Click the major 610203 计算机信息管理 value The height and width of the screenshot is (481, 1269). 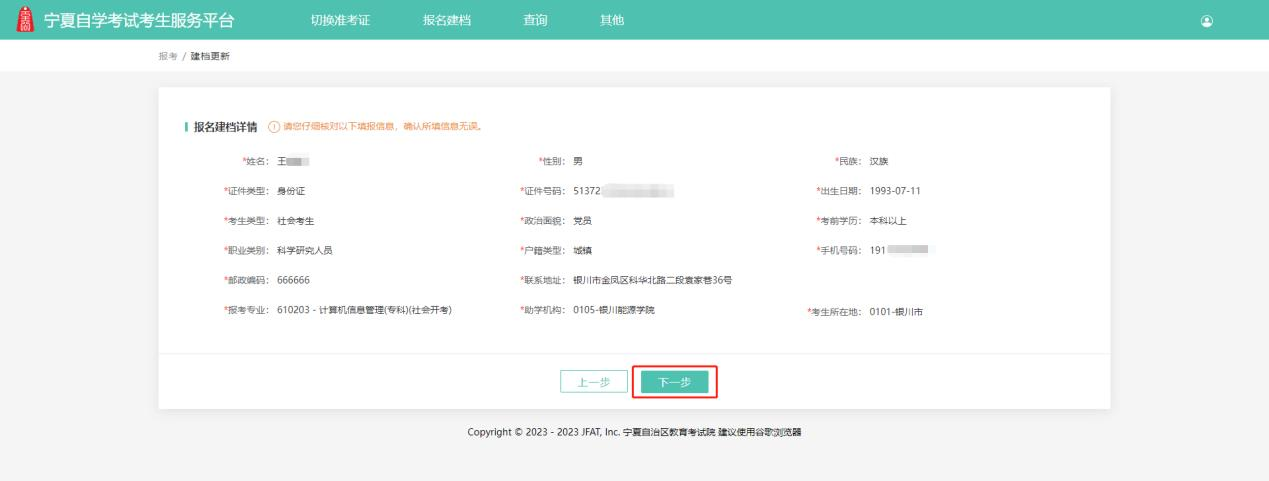[x=364, y=310]
